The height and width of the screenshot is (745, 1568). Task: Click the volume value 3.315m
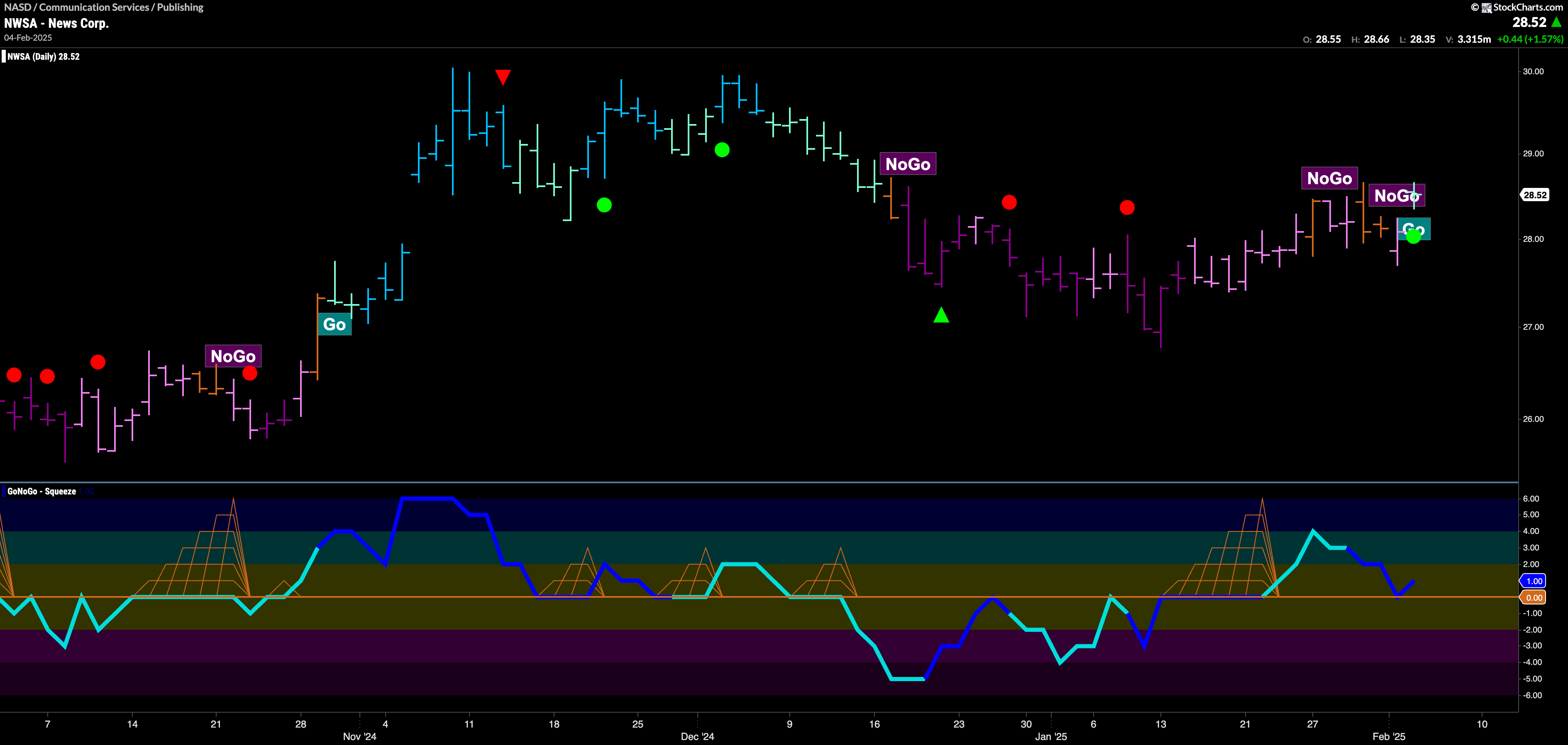pos(1474,39)
